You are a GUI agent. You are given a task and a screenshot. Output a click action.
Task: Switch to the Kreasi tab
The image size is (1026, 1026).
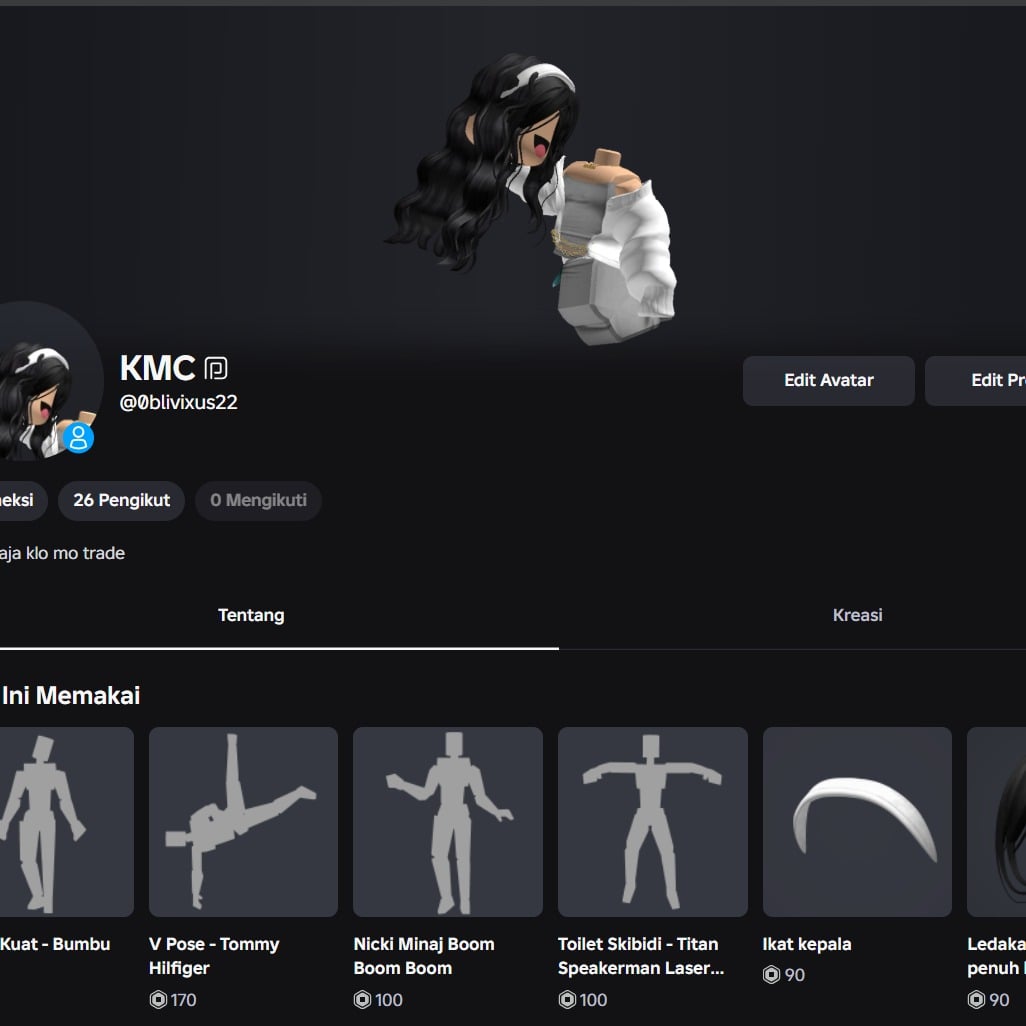tap(857, 616)
